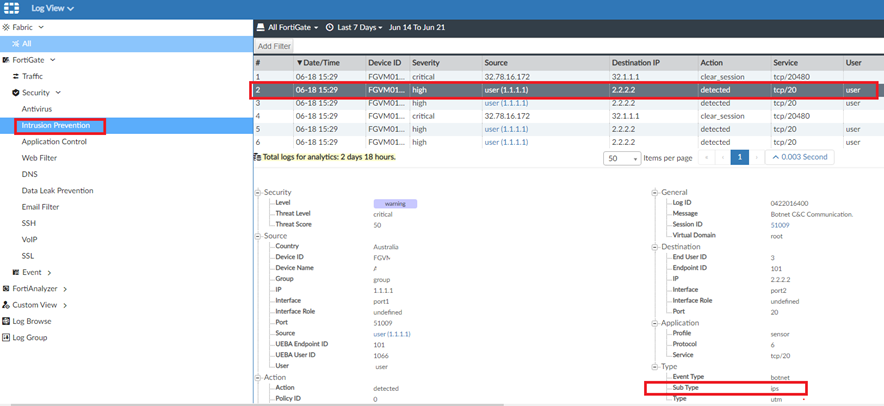Viewport: 884px width, 406px height.
Task: Collapse the General section in log details
Action: [654, 192]
